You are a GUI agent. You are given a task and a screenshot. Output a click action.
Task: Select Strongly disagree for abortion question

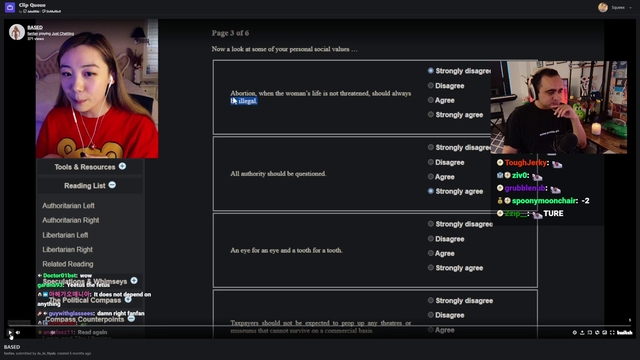click(x=431, y=71)
